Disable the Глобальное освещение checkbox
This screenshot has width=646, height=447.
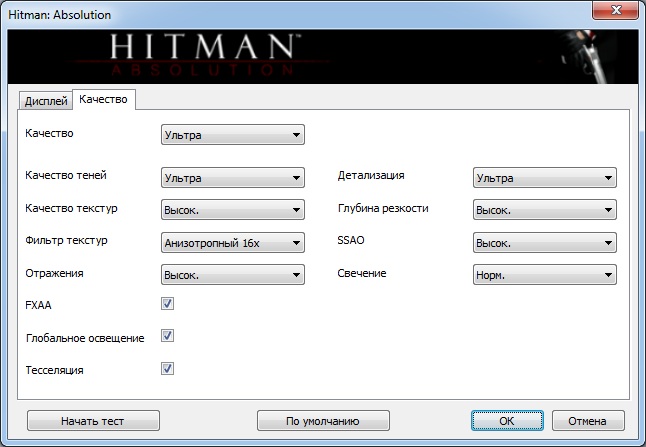[x=167, y=336]
